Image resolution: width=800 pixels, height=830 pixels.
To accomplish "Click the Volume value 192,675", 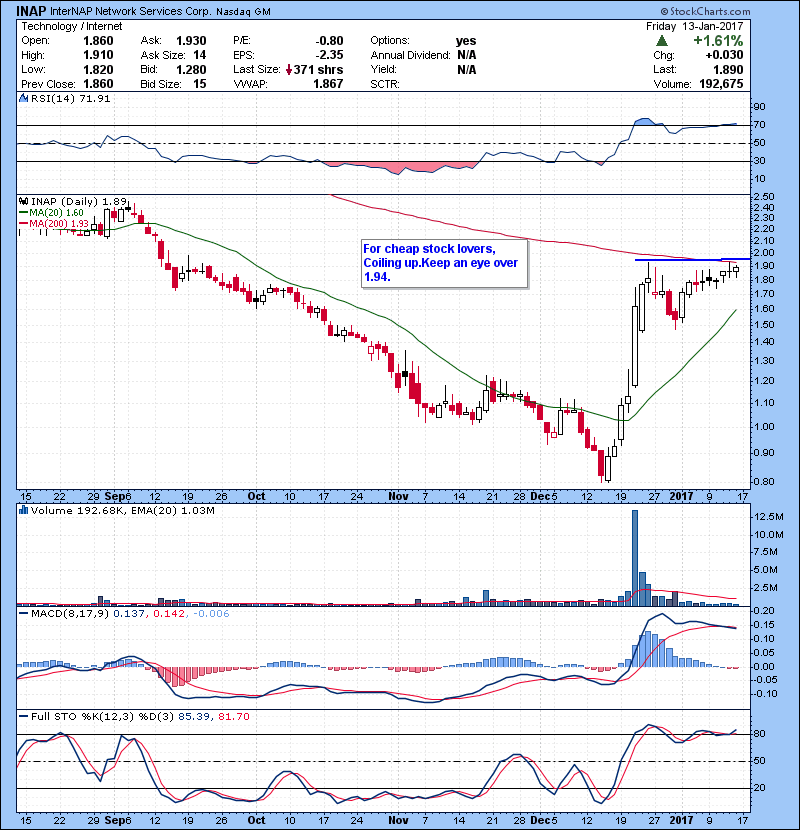I will [x=721, y=84].
